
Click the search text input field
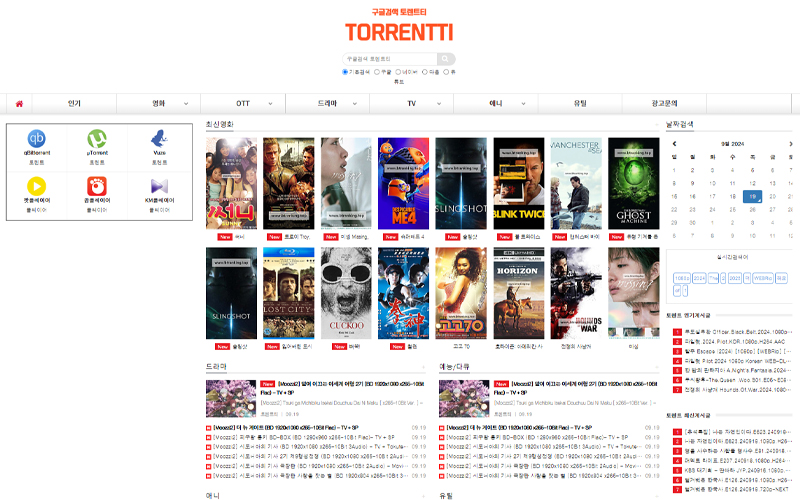click(390, 59)
